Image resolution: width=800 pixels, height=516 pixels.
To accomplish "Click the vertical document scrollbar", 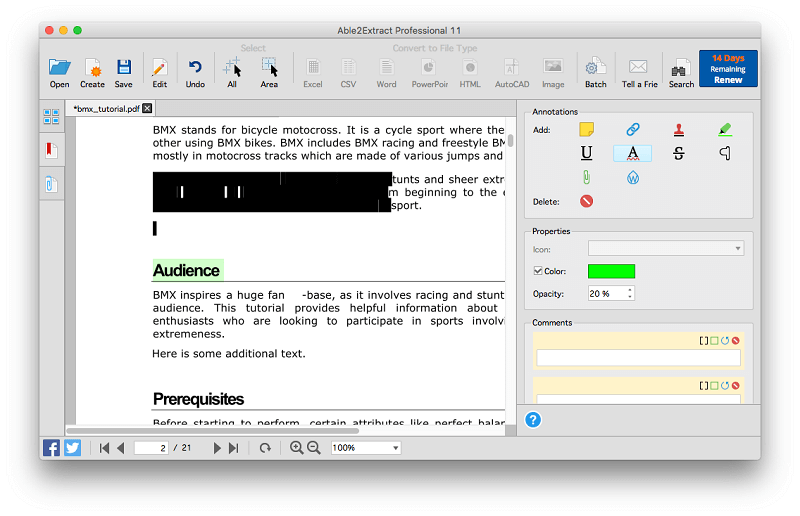I will tap(510, 140).
